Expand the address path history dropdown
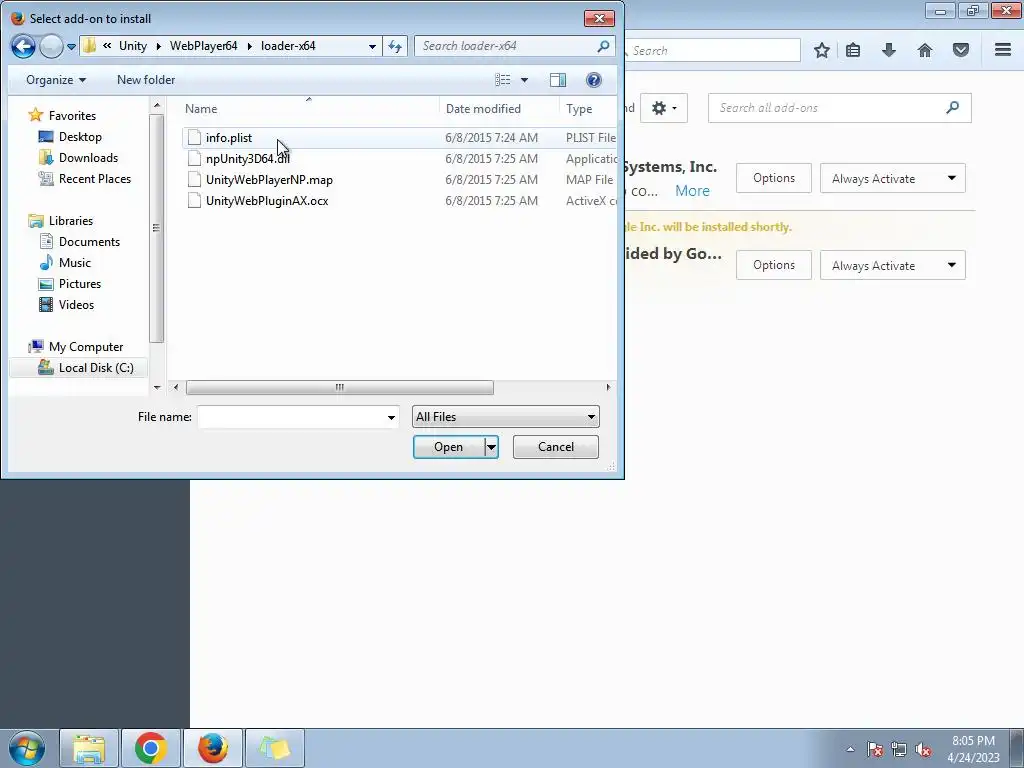This screenshot has height=768, width=1024. [372, 46]
